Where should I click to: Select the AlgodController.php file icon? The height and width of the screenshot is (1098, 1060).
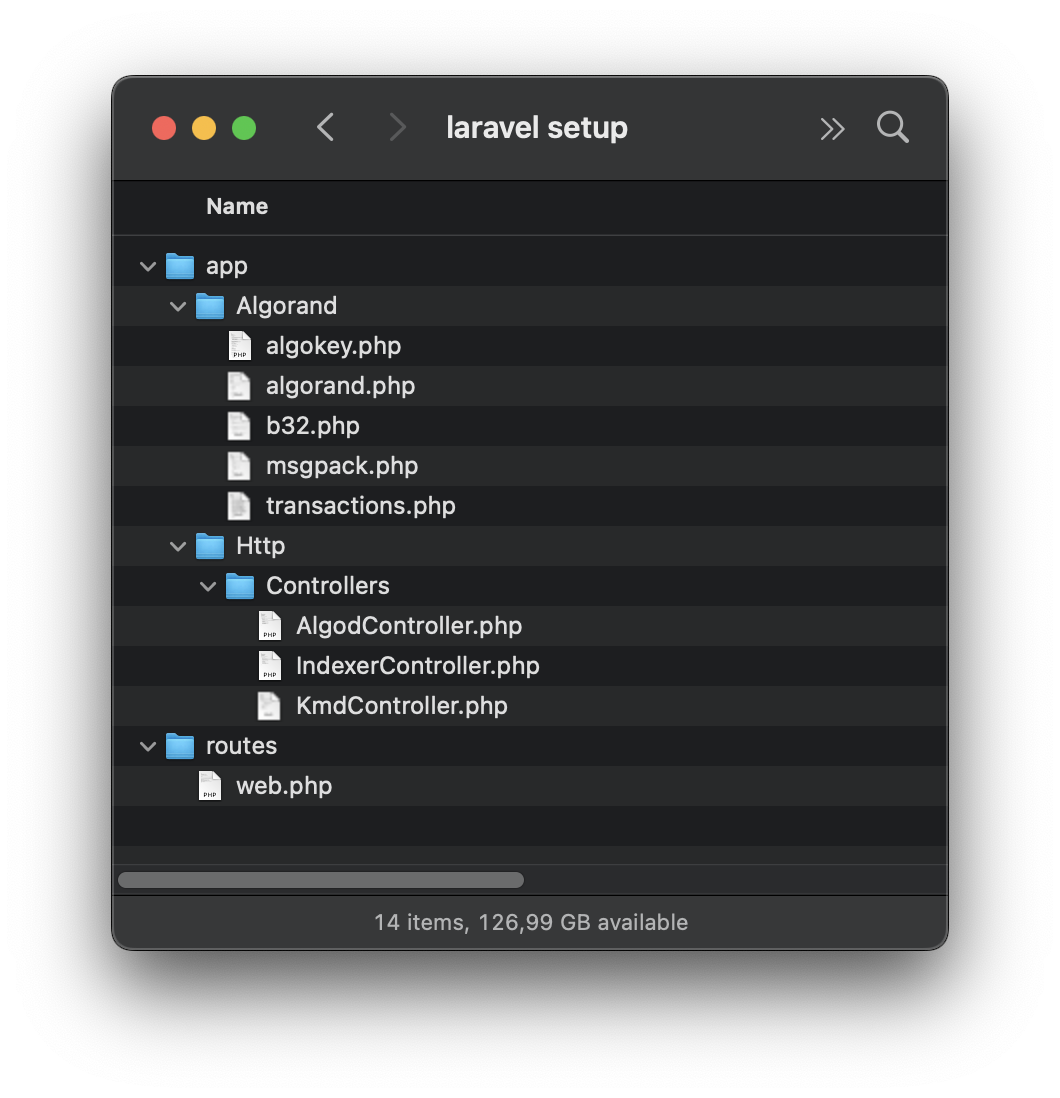pos(270,626)
